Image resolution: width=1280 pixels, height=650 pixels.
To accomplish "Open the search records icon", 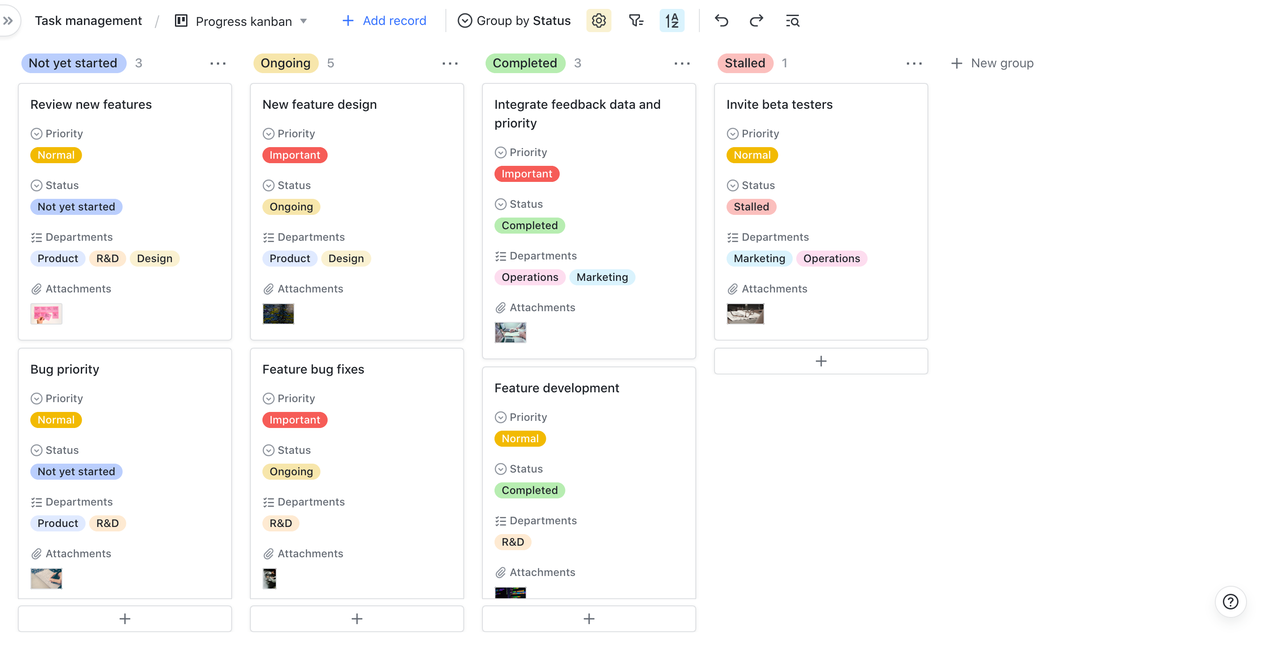I will tap(792, 21).
